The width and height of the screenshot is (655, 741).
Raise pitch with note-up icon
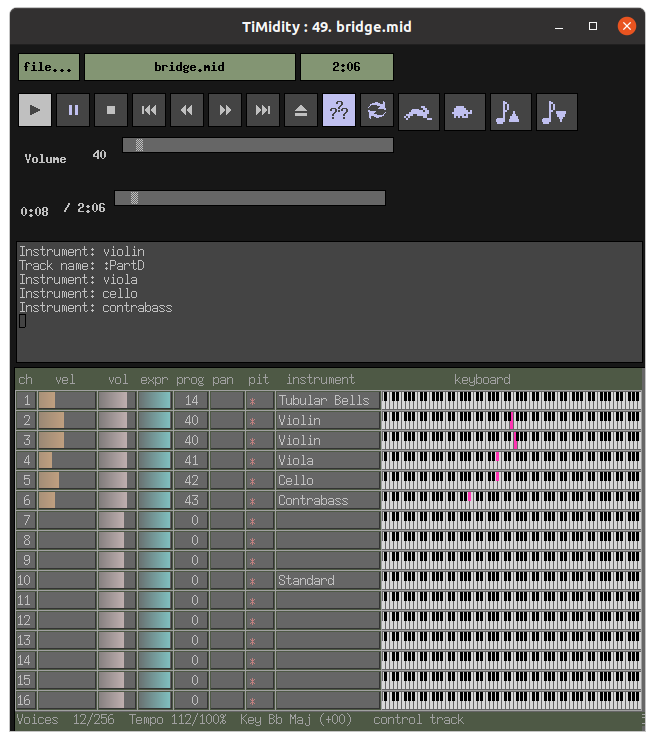pyautogui.click(x=511, y=112)
